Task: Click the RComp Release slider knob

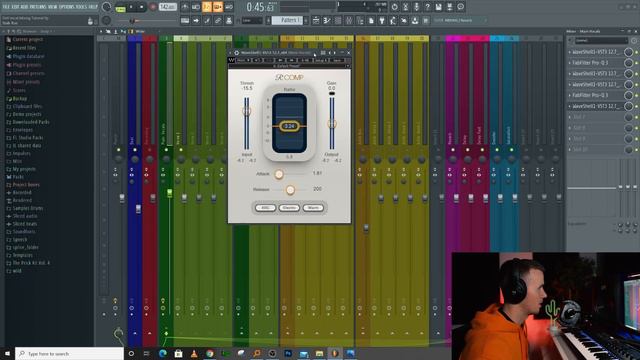Action: (x=290, y=190)
